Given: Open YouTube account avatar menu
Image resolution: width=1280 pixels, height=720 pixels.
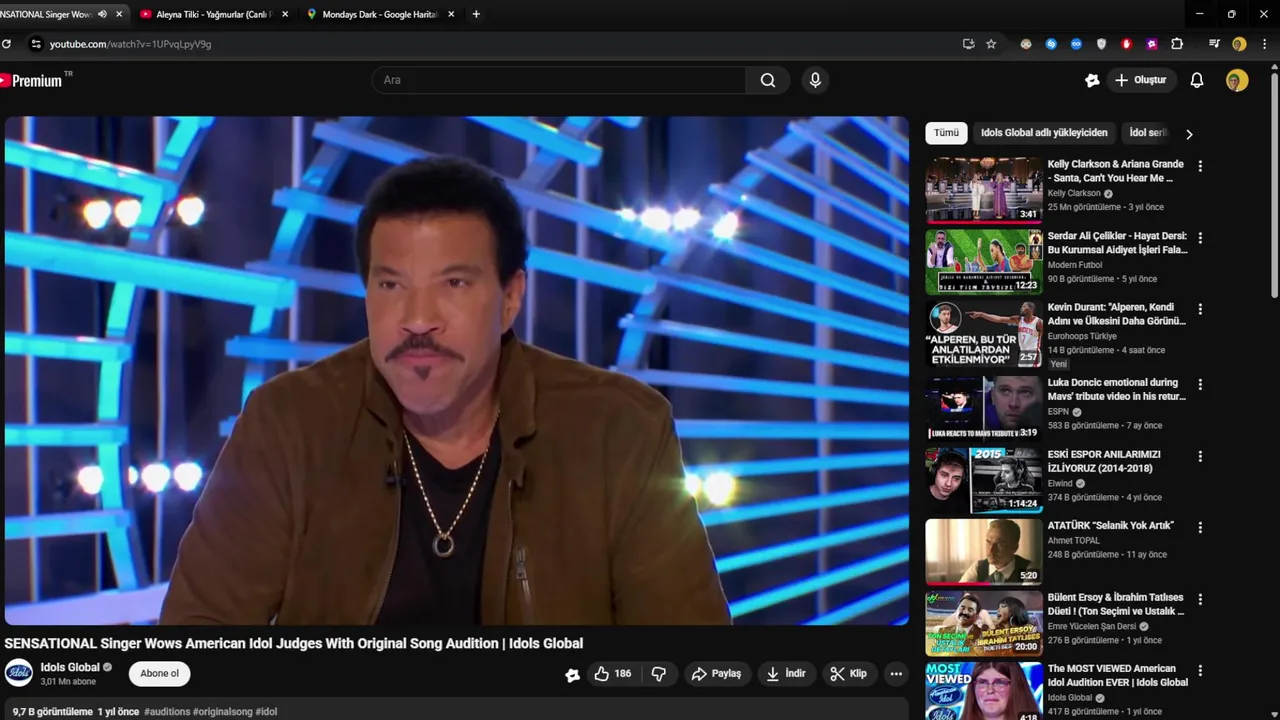Looking at the screenshot, I should [x=1237, y=80].
